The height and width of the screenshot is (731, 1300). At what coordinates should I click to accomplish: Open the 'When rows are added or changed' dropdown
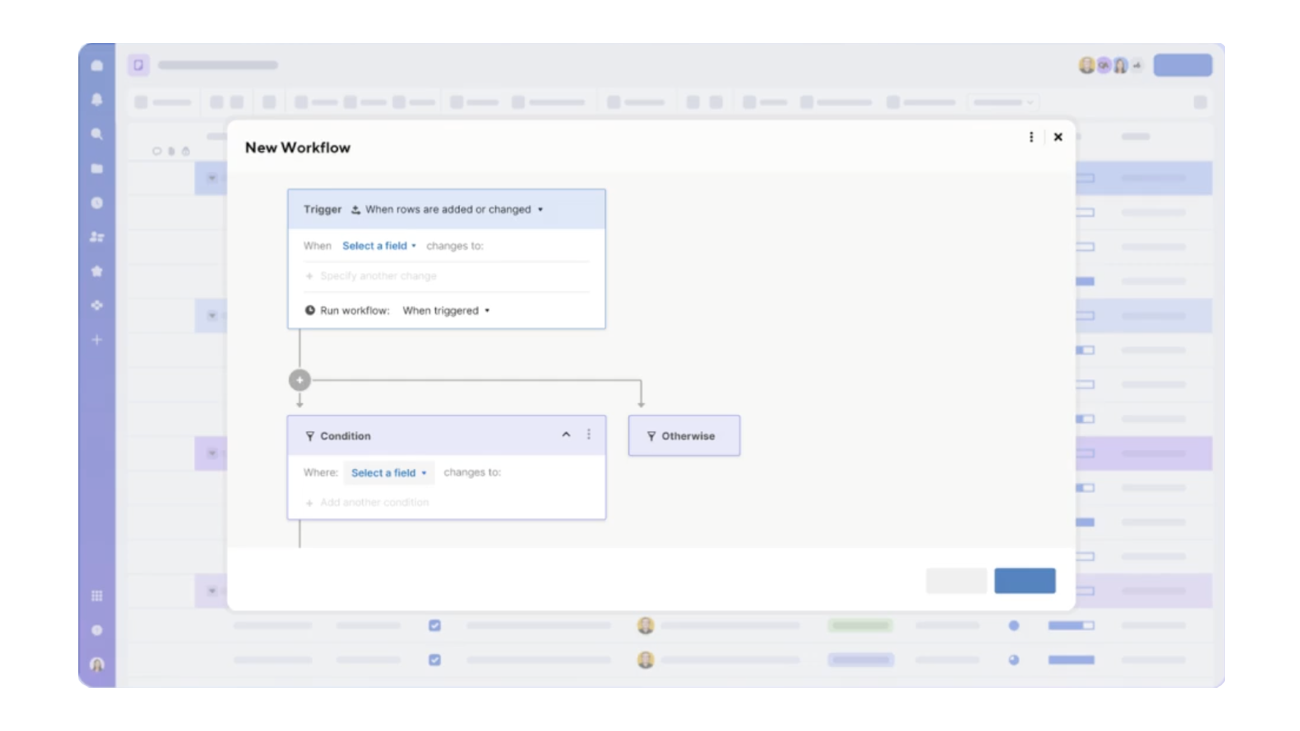449,209
